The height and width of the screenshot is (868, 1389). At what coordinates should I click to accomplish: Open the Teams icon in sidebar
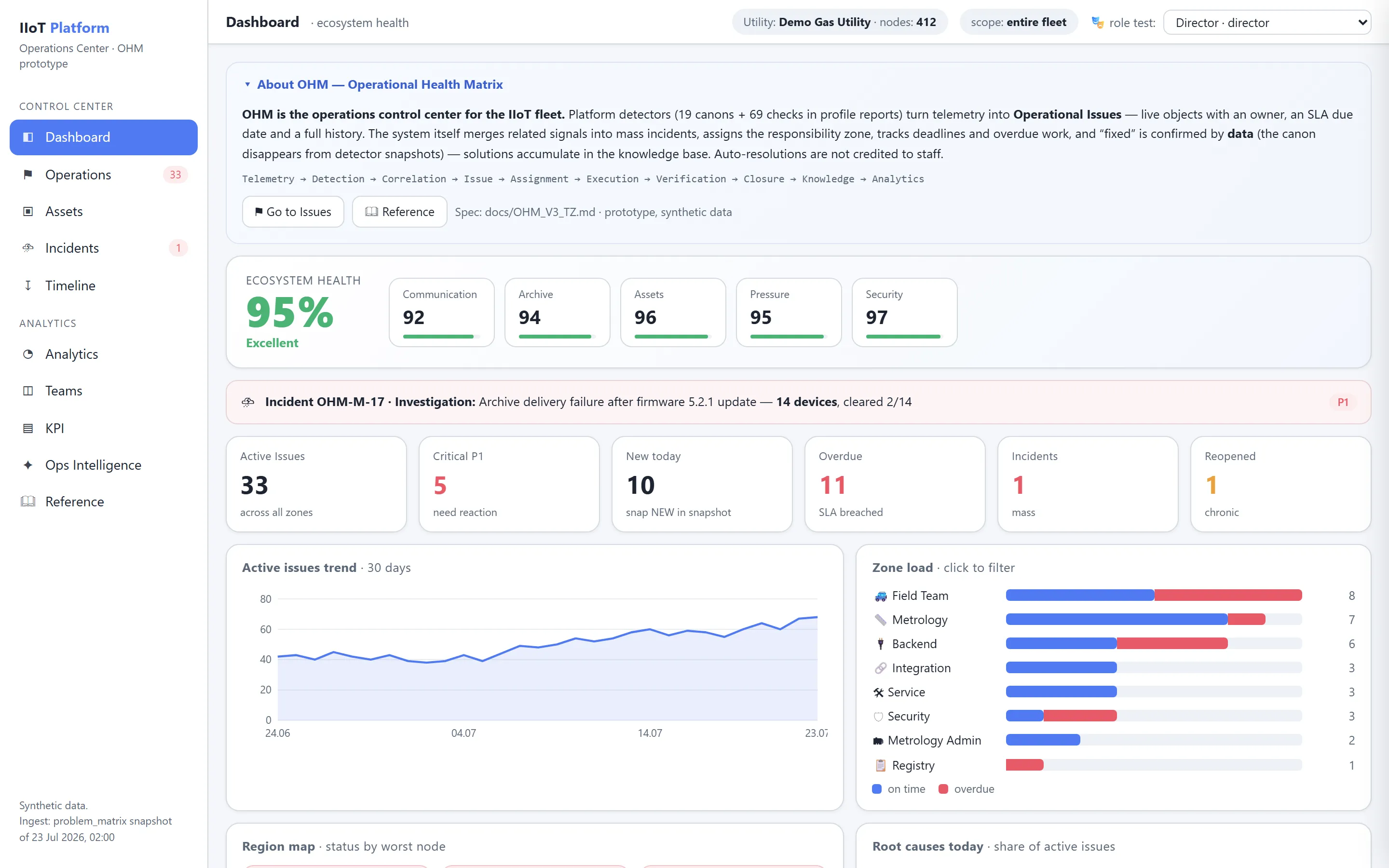click(x=27, y=391)
